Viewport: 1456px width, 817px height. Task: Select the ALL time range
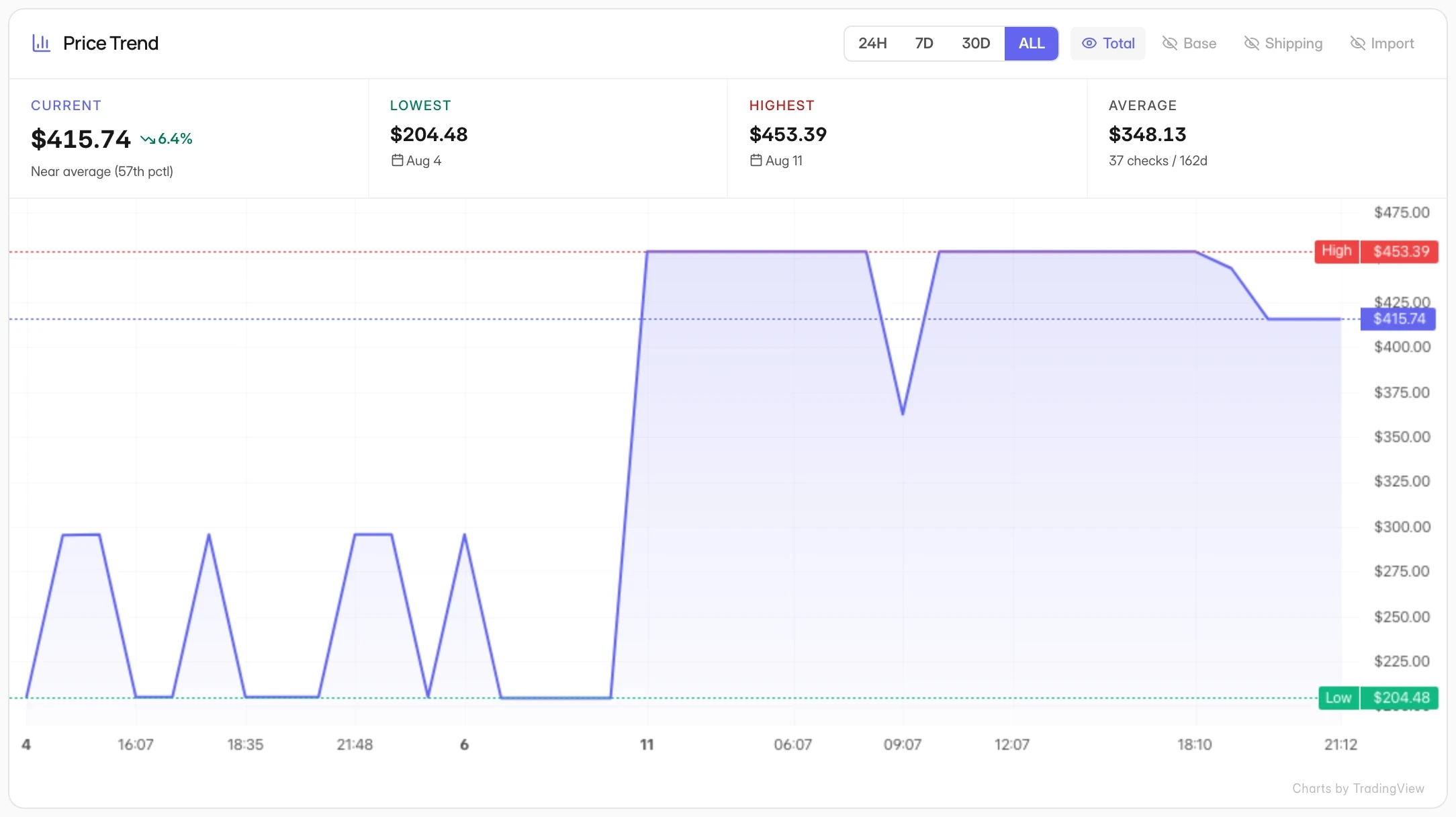1032,43
